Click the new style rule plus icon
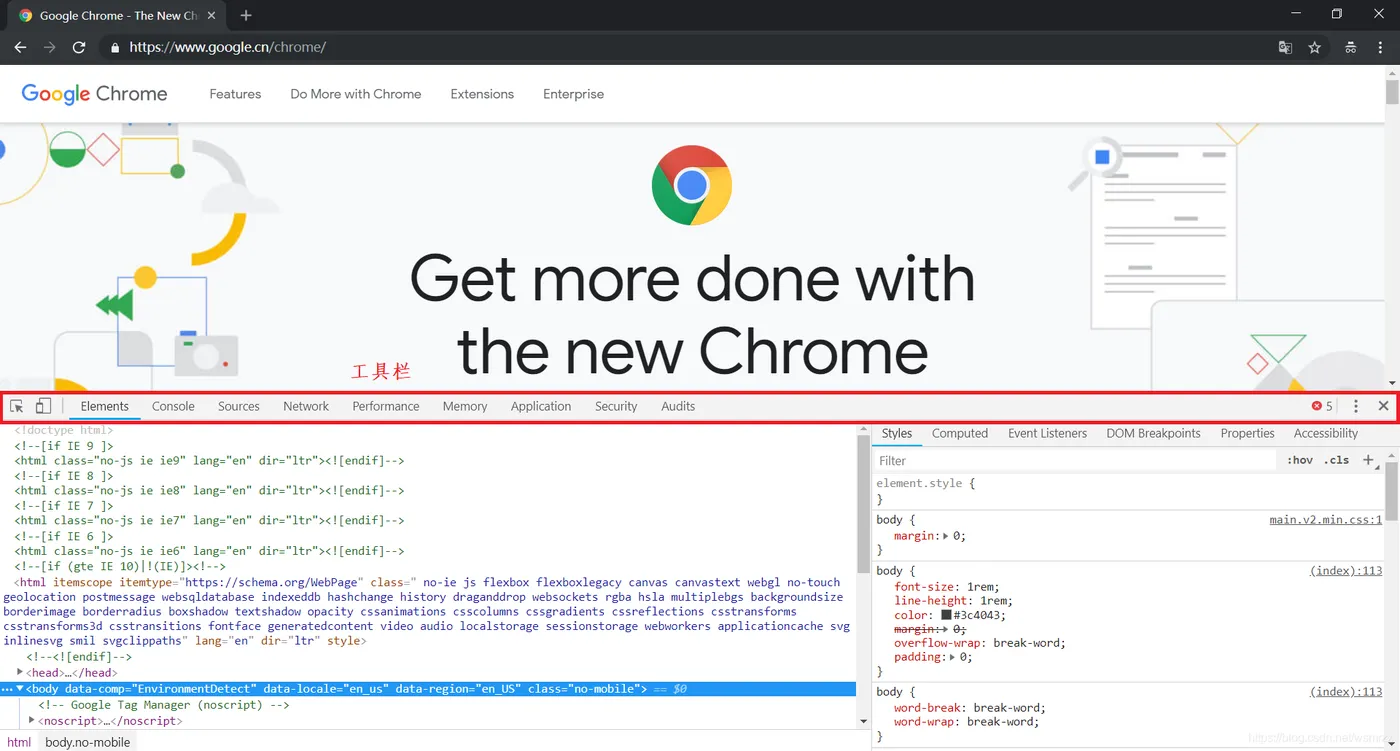The width and height of the screenshot is (1400, 751). 1369,460
